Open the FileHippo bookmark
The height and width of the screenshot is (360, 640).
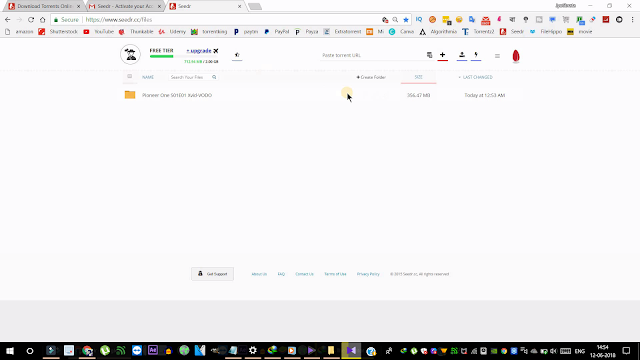[546, 31]
